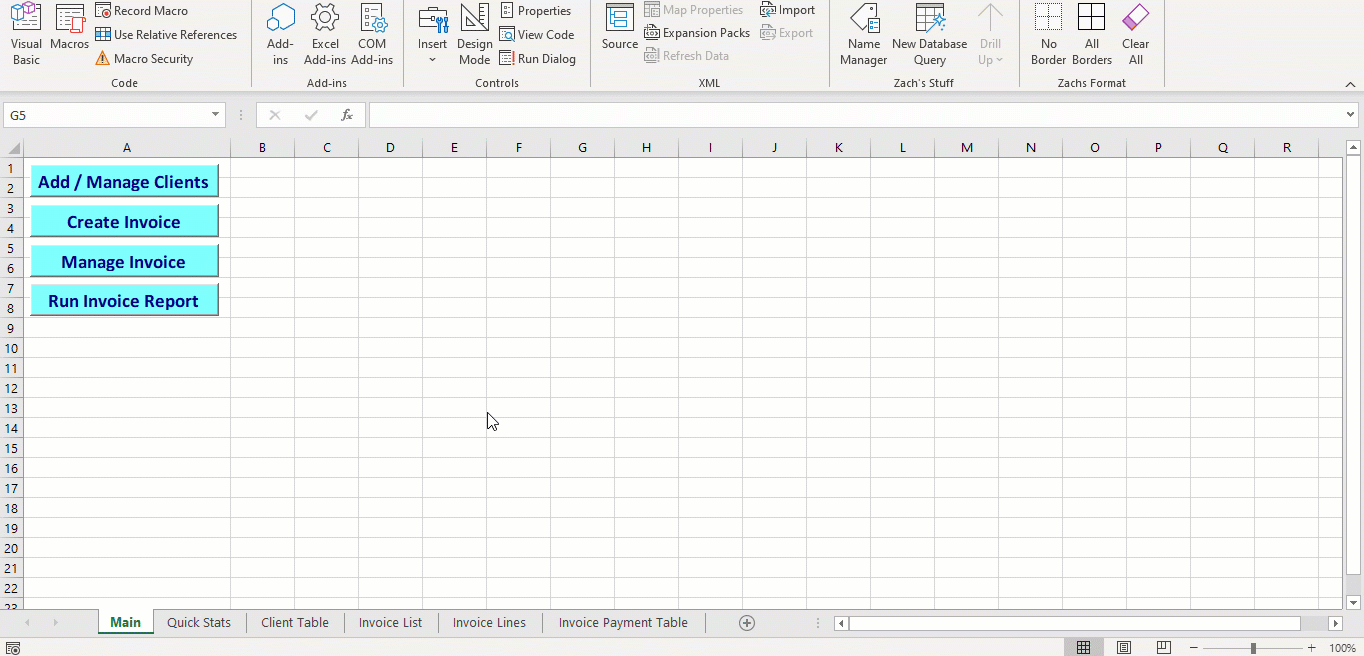Click View Code

(x=537, y=34)
